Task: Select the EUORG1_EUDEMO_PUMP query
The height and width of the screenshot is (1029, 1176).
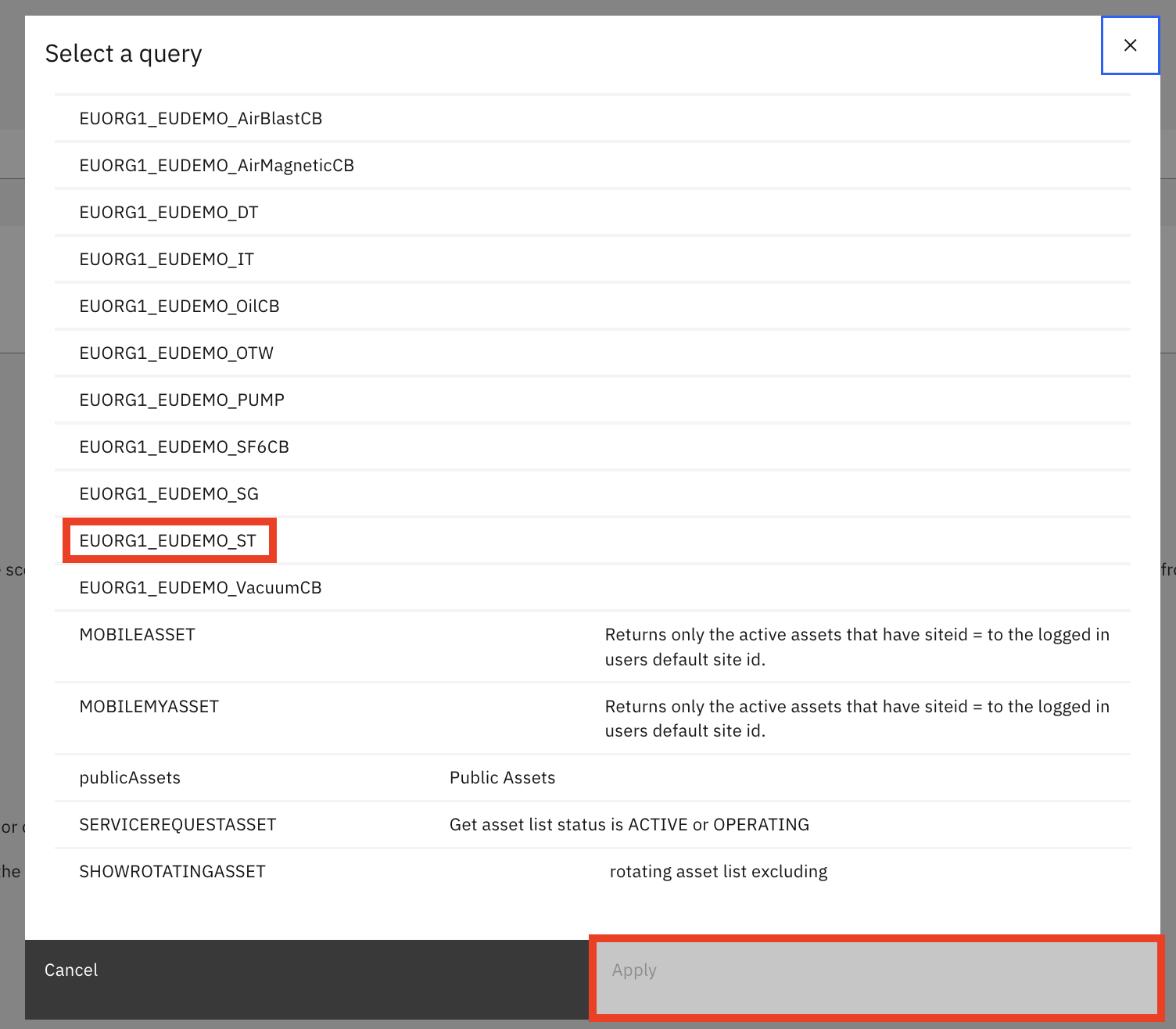Action: (592, 400)
